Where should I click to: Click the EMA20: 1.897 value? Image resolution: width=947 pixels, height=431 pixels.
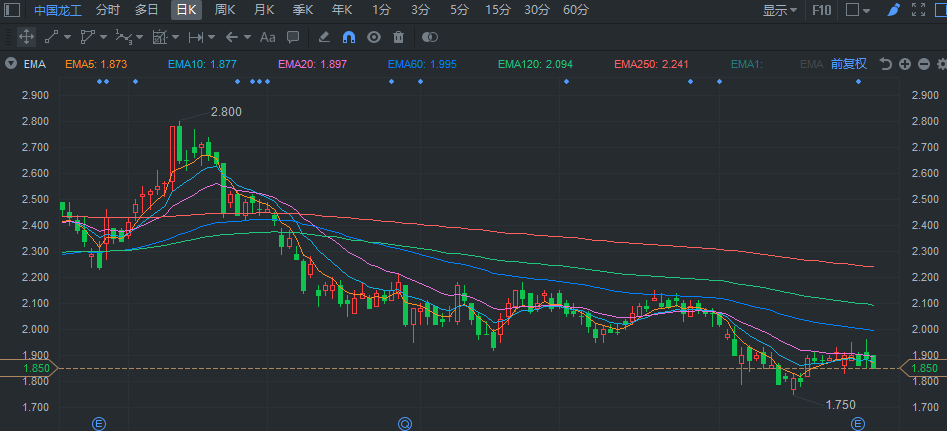click(x=312, y=64)
